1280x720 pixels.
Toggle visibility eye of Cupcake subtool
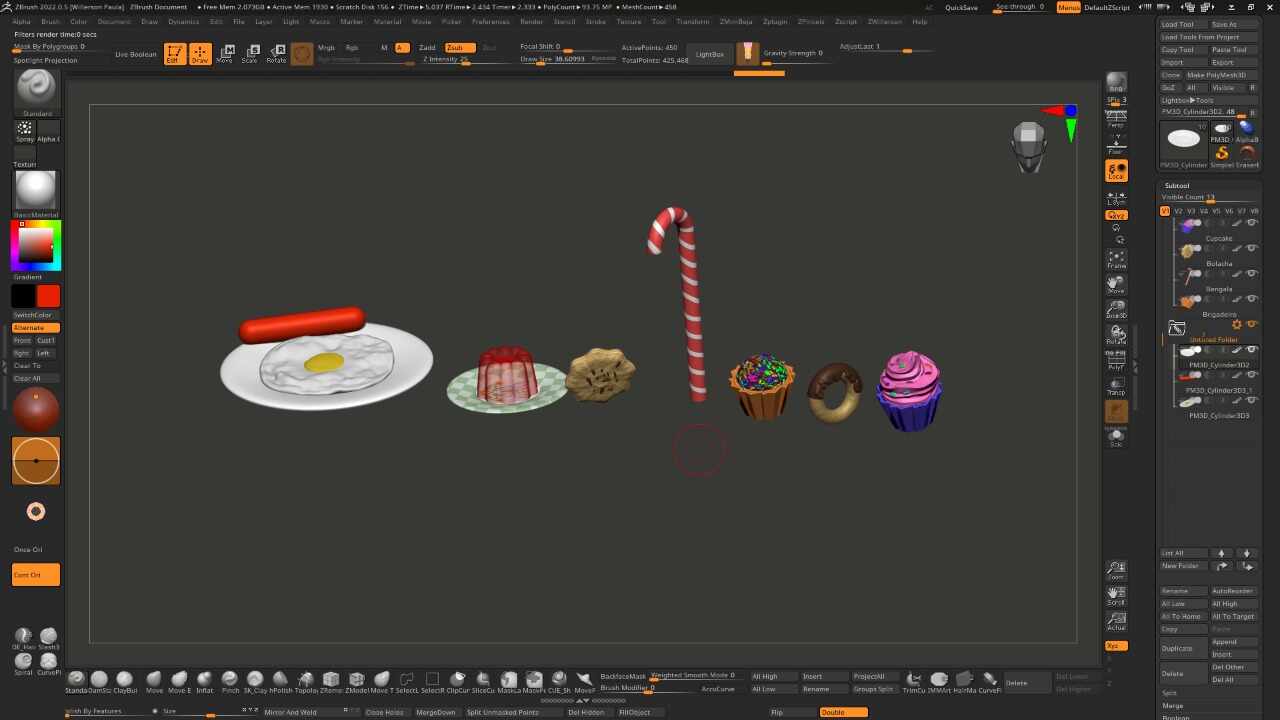(x=1251, y=223)
